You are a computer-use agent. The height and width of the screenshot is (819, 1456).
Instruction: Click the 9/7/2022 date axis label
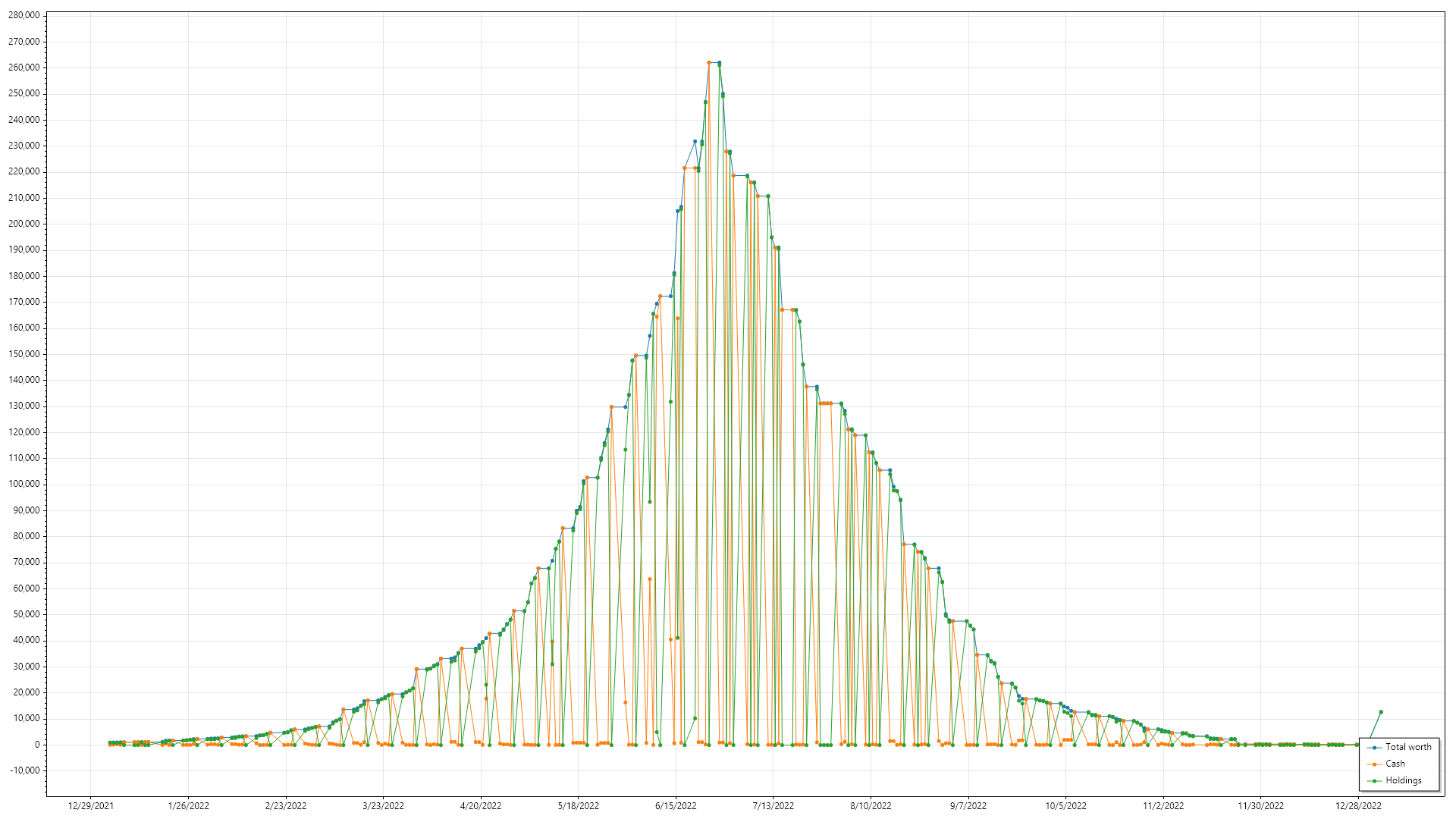pos(968,806)
